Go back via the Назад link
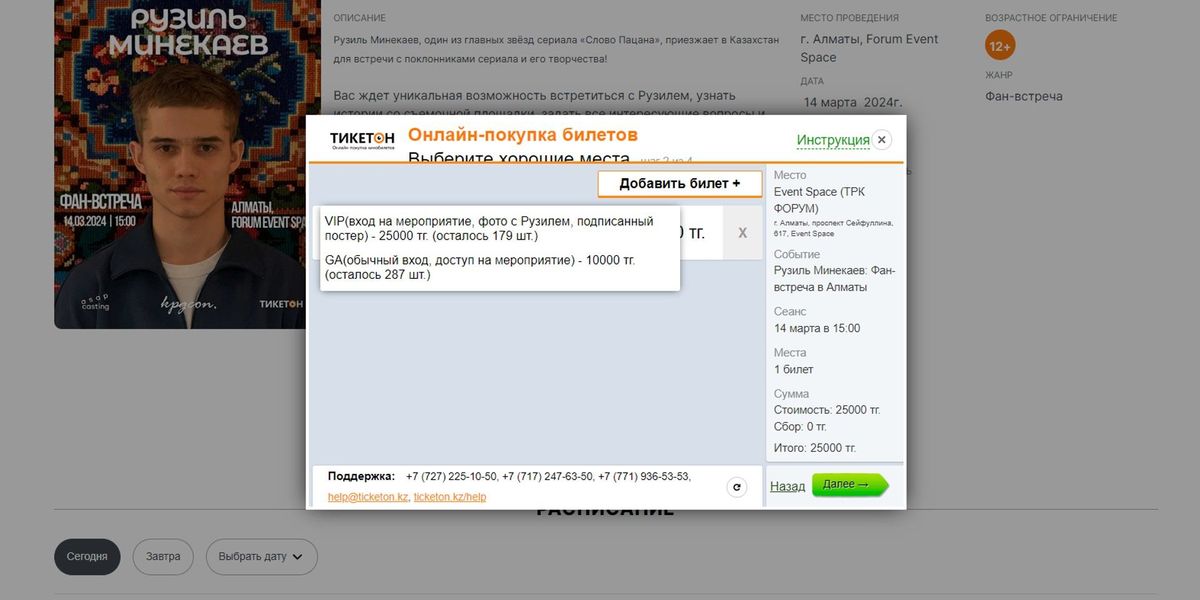1200x600 pixels. (787, 486)
